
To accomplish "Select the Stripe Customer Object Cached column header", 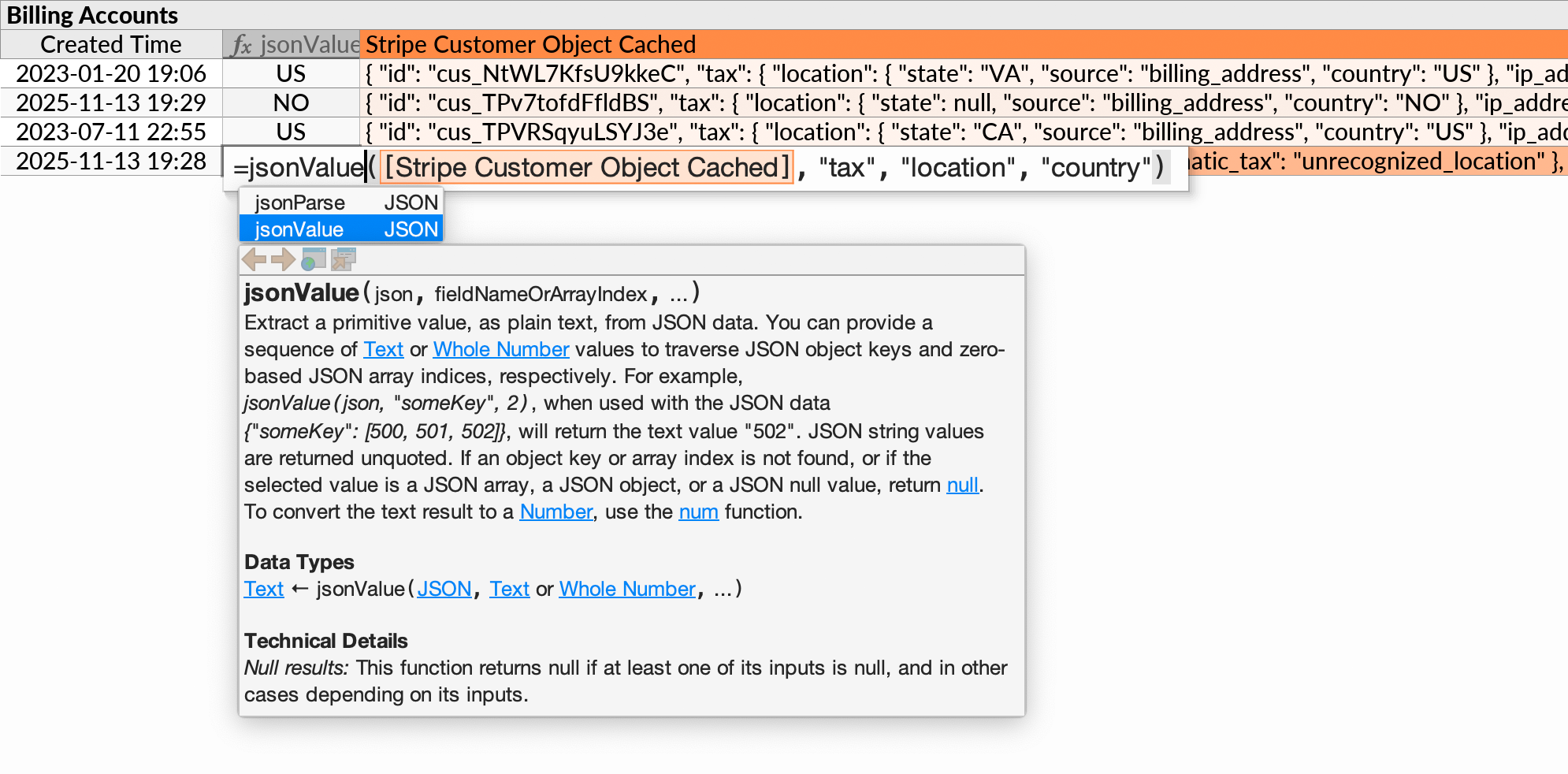I will 529,44.
